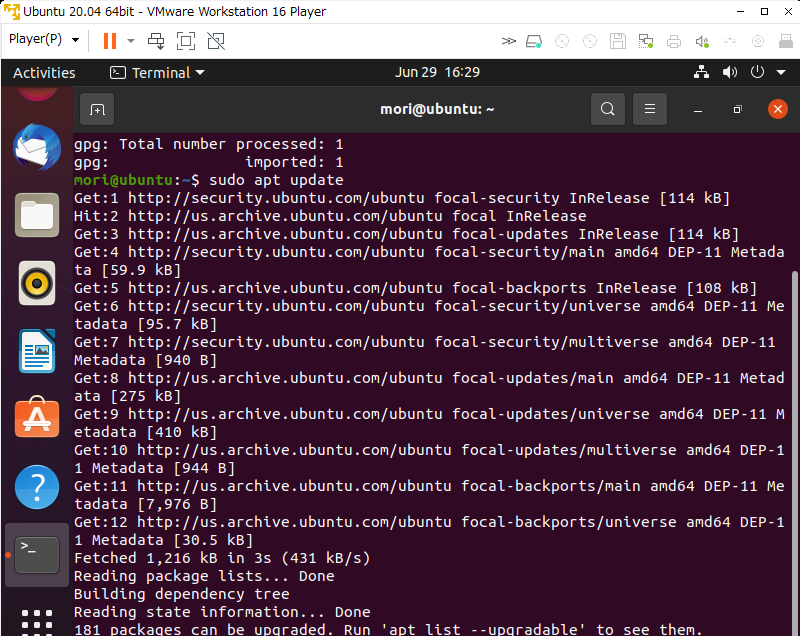Open the hard disk device icon
Viewport: 800px width, 636px height.
tap(534, 41)
